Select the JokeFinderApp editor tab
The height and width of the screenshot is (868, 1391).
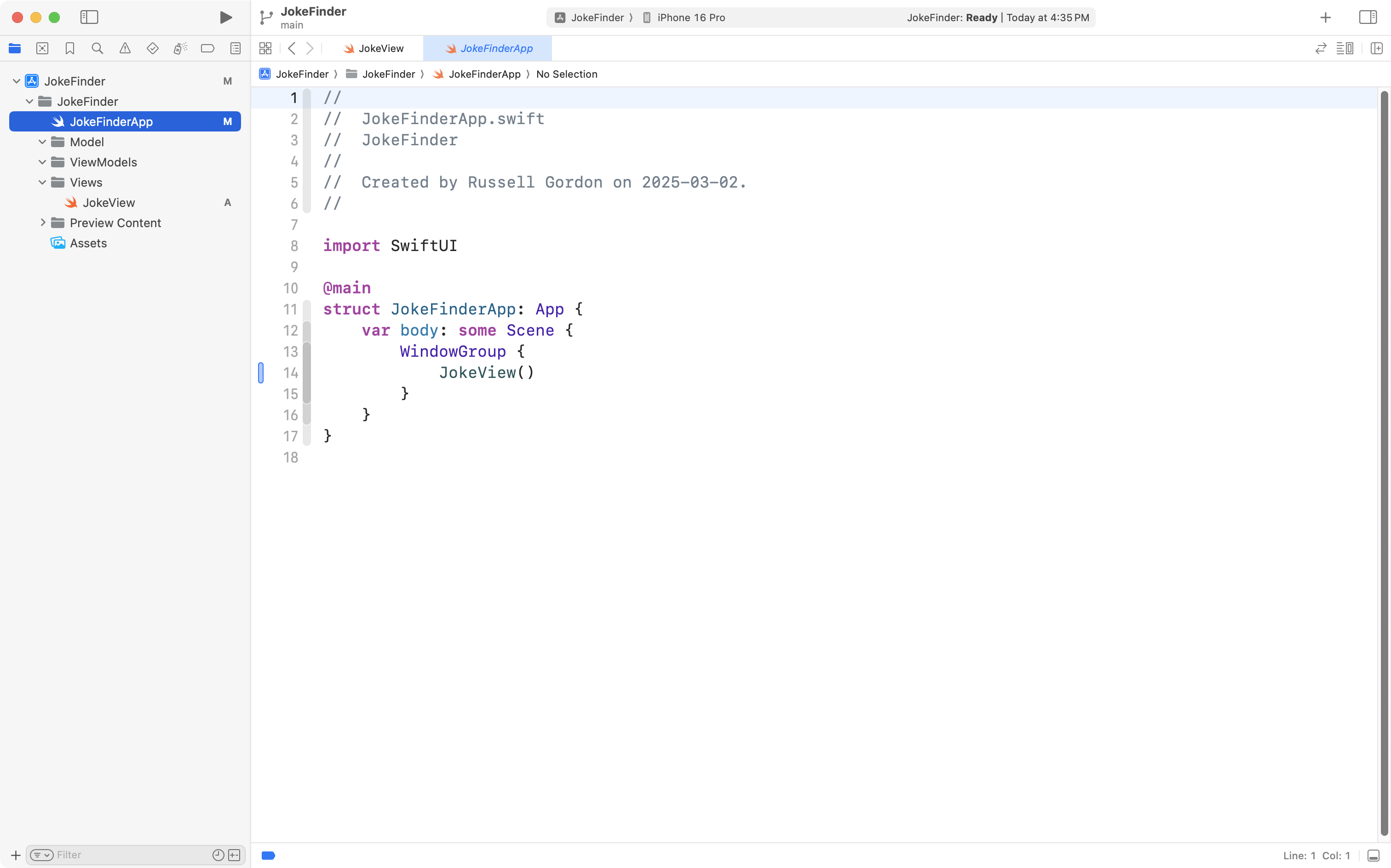coord(489,49)
